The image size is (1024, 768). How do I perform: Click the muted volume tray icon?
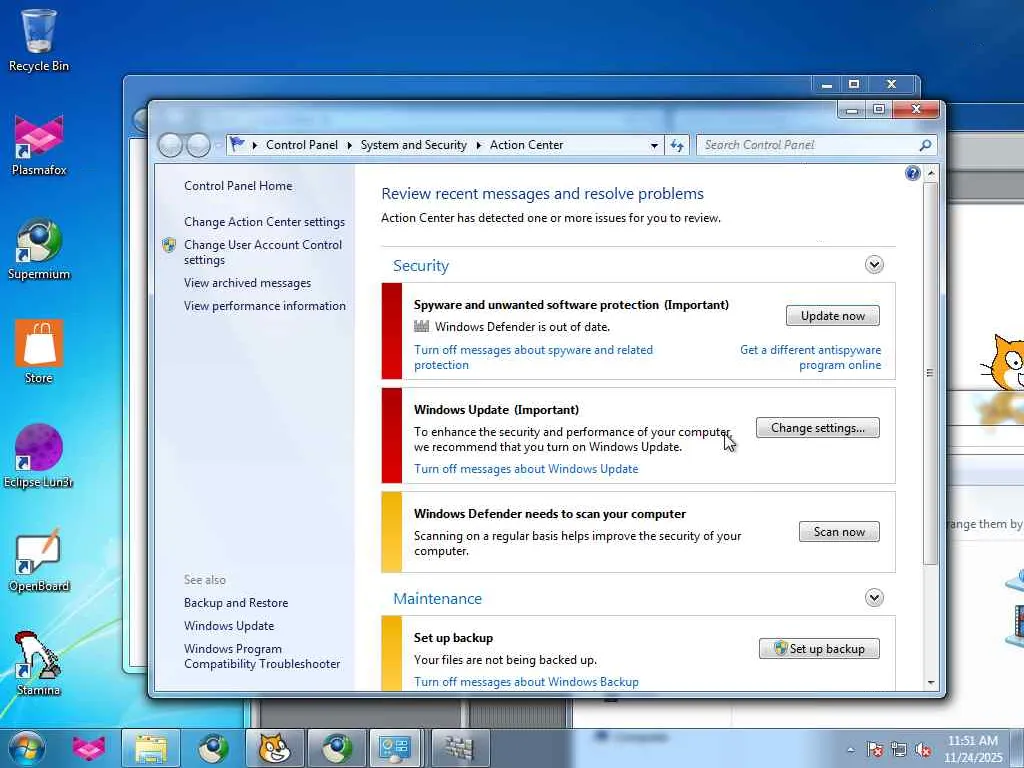point(923,750)
